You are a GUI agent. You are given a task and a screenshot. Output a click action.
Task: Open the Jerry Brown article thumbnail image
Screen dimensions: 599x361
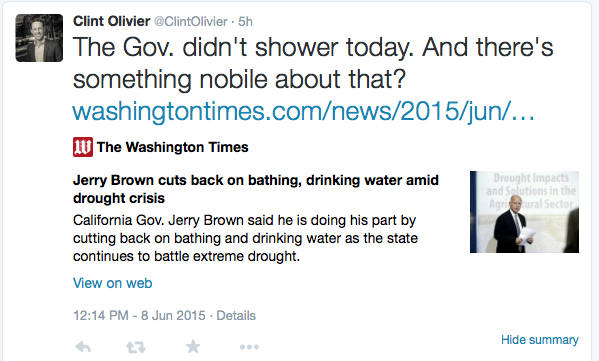coord(524,212)
